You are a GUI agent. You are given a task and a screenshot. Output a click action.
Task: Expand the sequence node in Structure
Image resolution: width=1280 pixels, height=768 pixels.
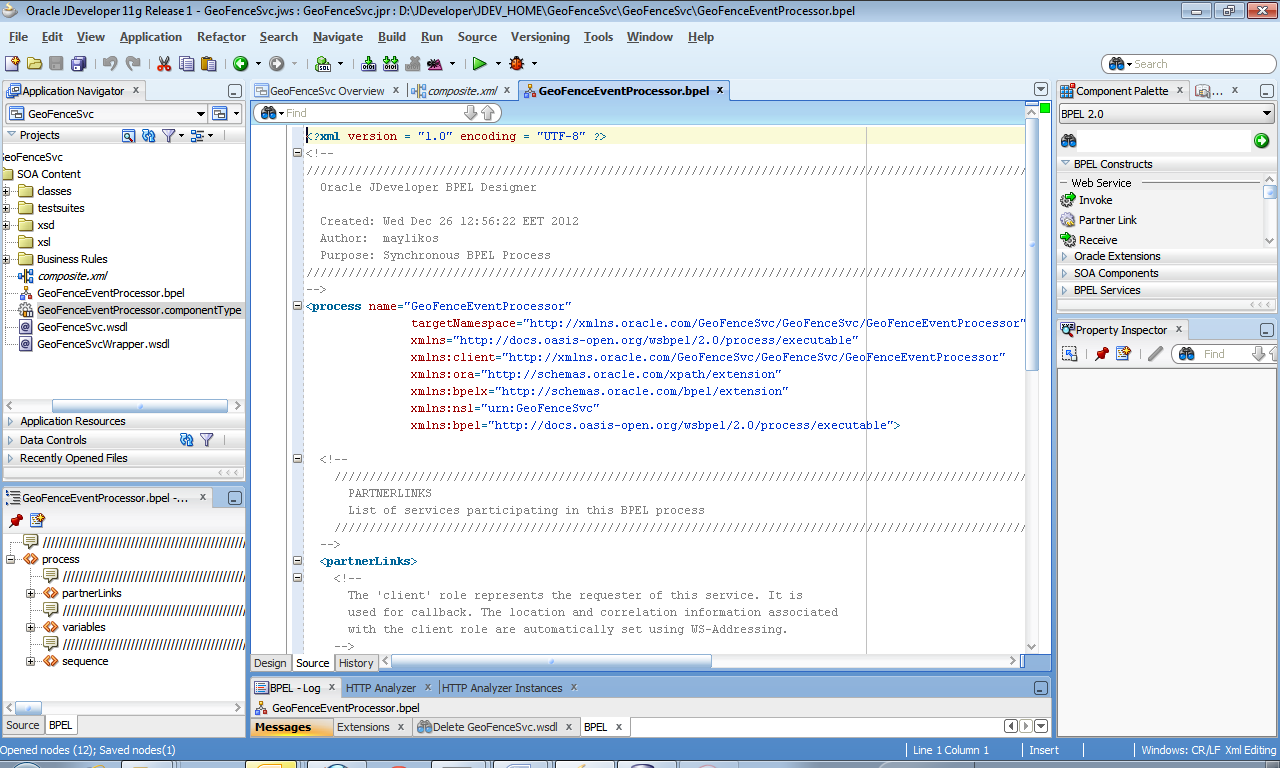pyautogui.click(x=31, y=661)
